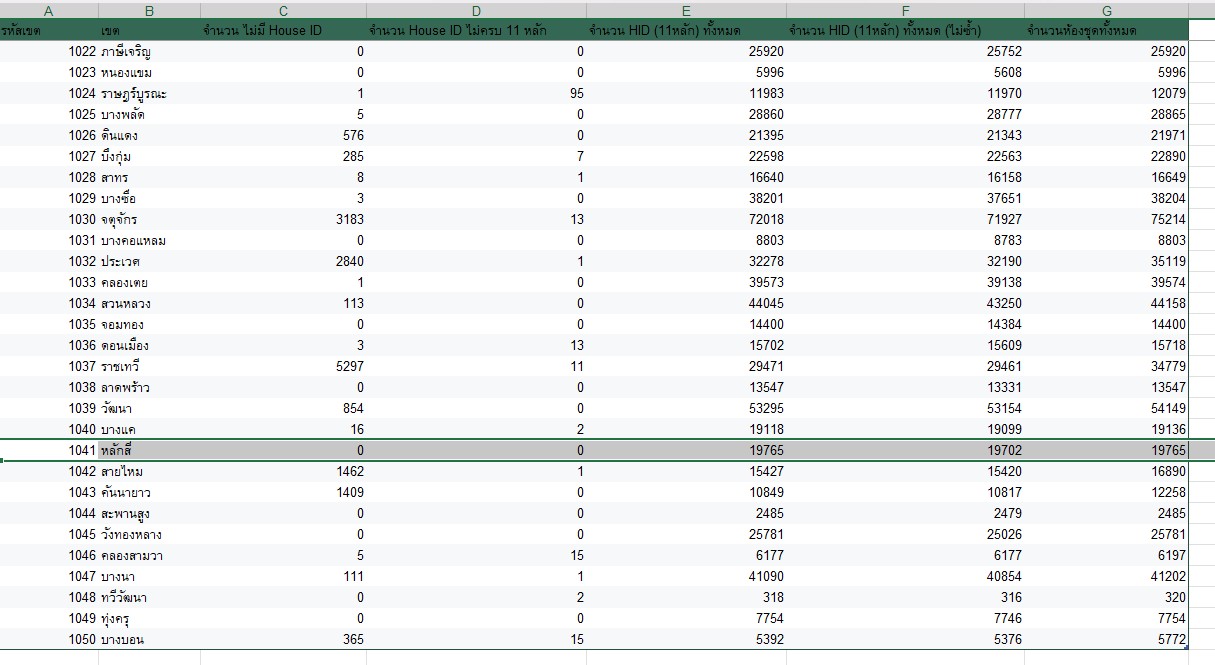1215x665 pixels.
Task: Click the cell with value 576
Action: [283, 135]
